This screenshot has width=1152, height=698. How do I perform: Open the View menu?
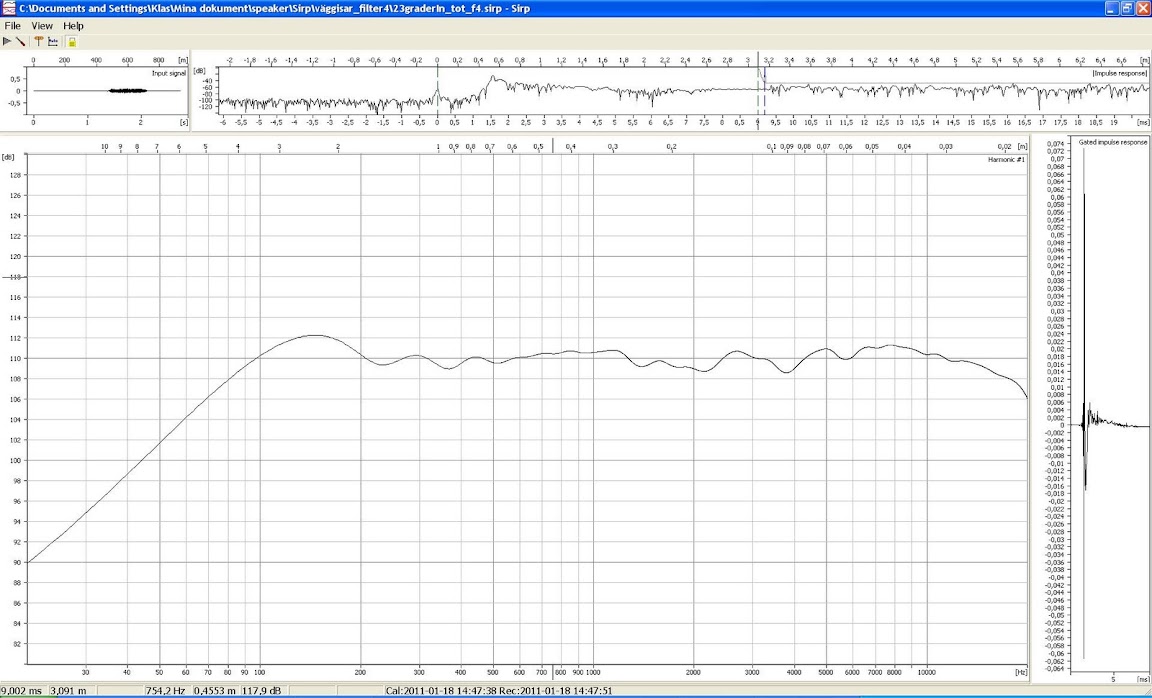click(x=42, y=25)
